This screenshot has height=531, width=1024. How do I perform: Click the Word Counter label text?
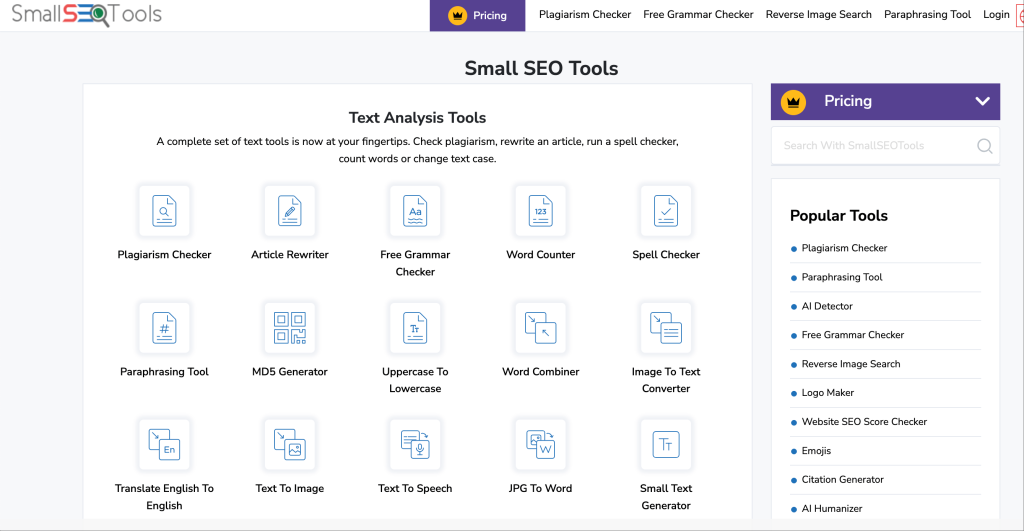[x=541, y=255]
